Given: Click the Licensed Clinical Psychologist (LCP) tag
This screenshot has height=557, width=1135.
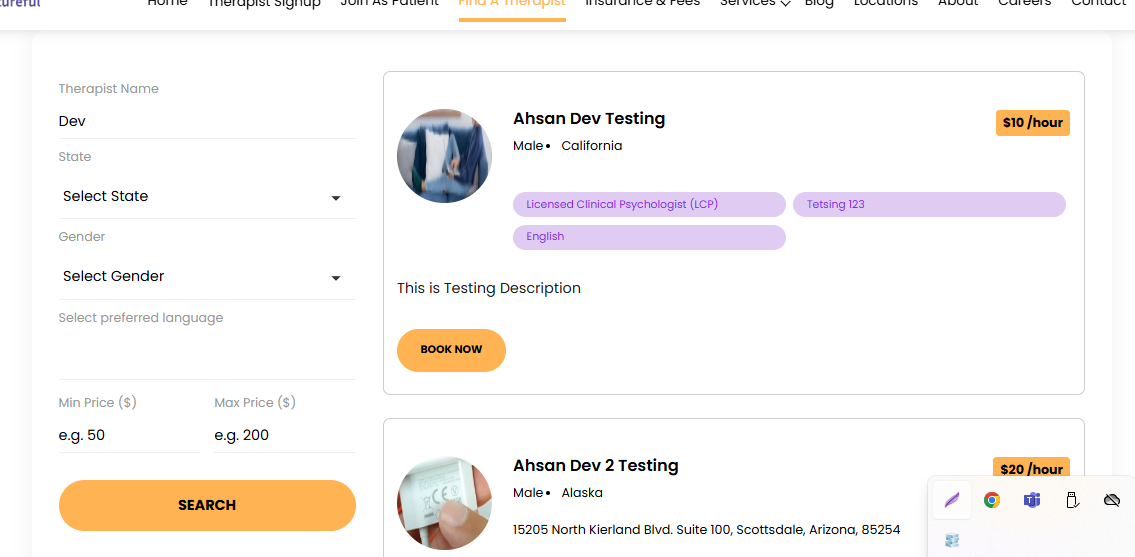Looking at the screenshot, I should (x=649, y=205).
